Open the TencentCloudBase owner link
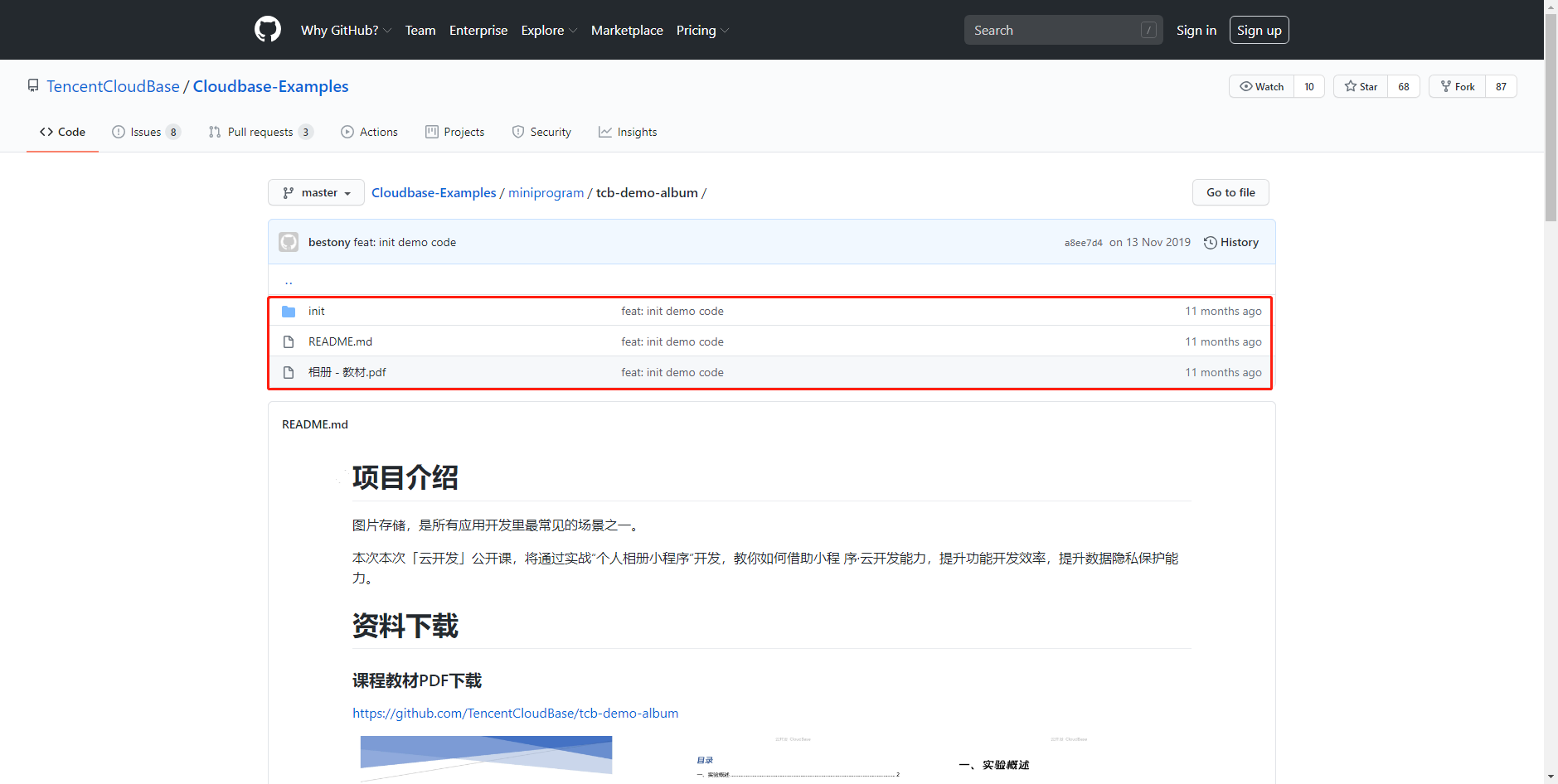This screenshot has height=784, width=1558. tap(113, 86)
